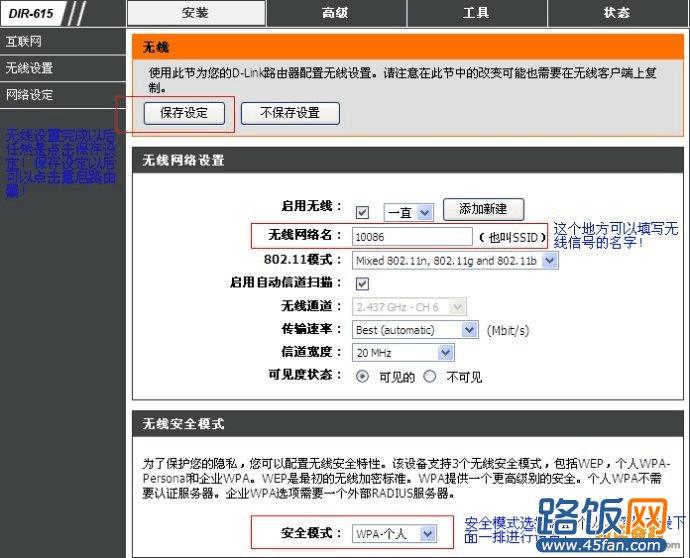Go to the 状态 tab
This screenshot has height=558, width=690.
pyautogui.click(x=617, y=13)
